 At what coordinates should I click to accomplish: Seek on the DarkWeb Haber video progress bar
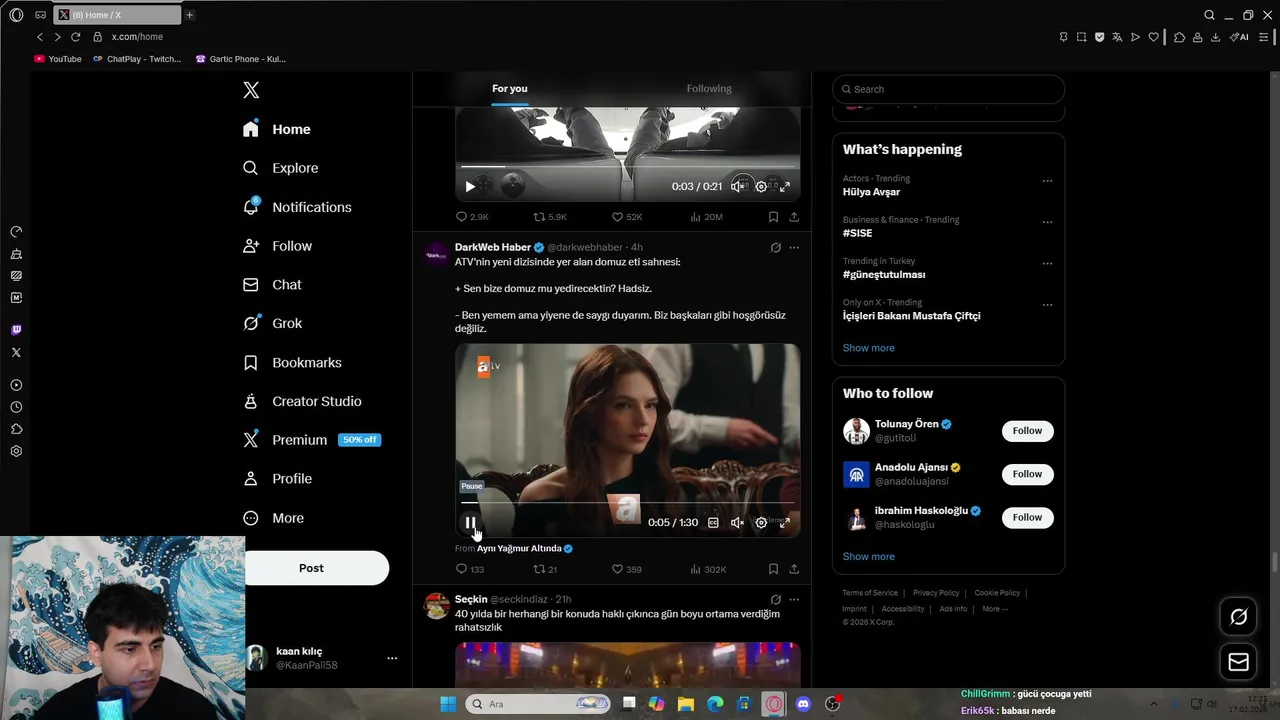[x=627, y=503]
